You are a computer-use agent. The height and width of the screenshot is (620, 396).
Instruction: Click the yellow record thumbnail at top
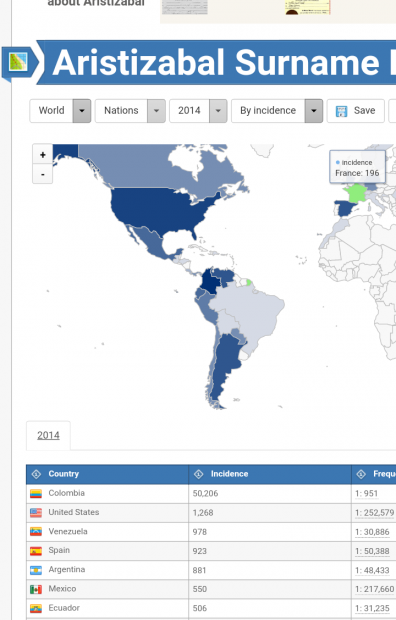(x=307, y=7)
